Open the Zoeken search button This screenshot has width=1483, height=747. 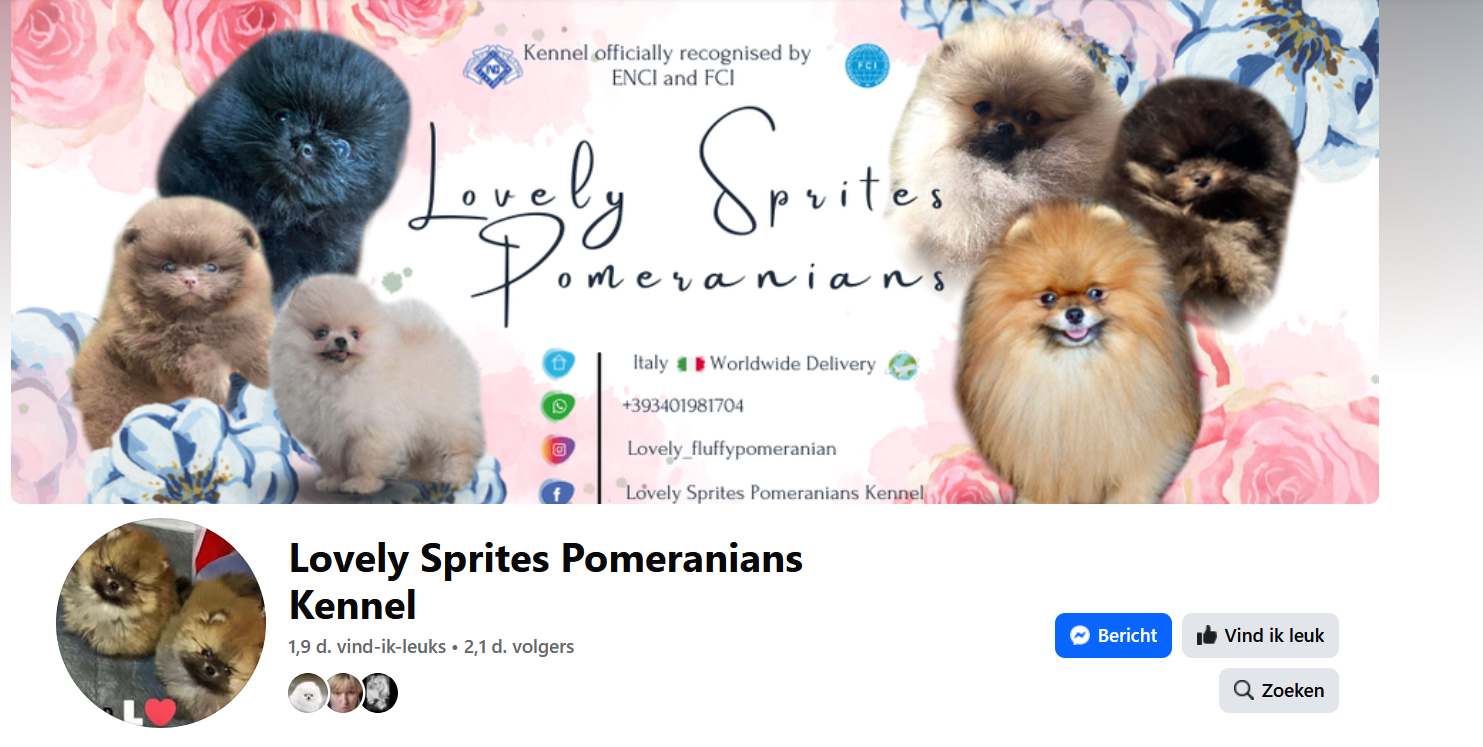pos(1279,690)
